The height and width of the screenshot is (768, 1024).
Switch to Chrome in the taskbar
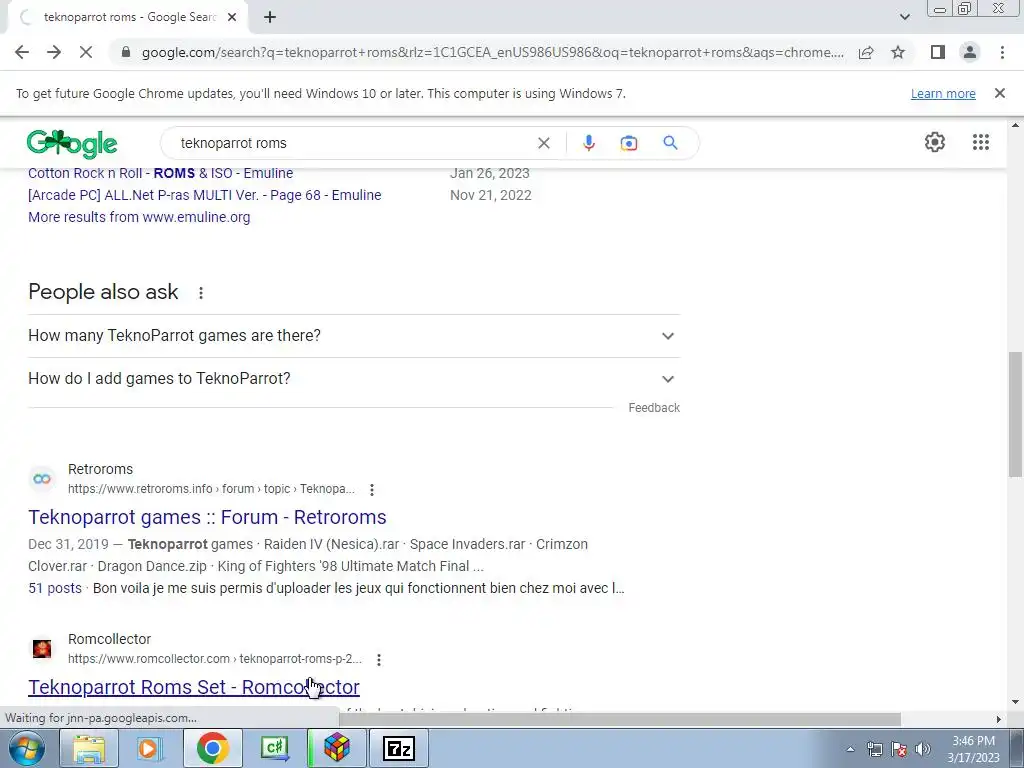tap(212, 748)
